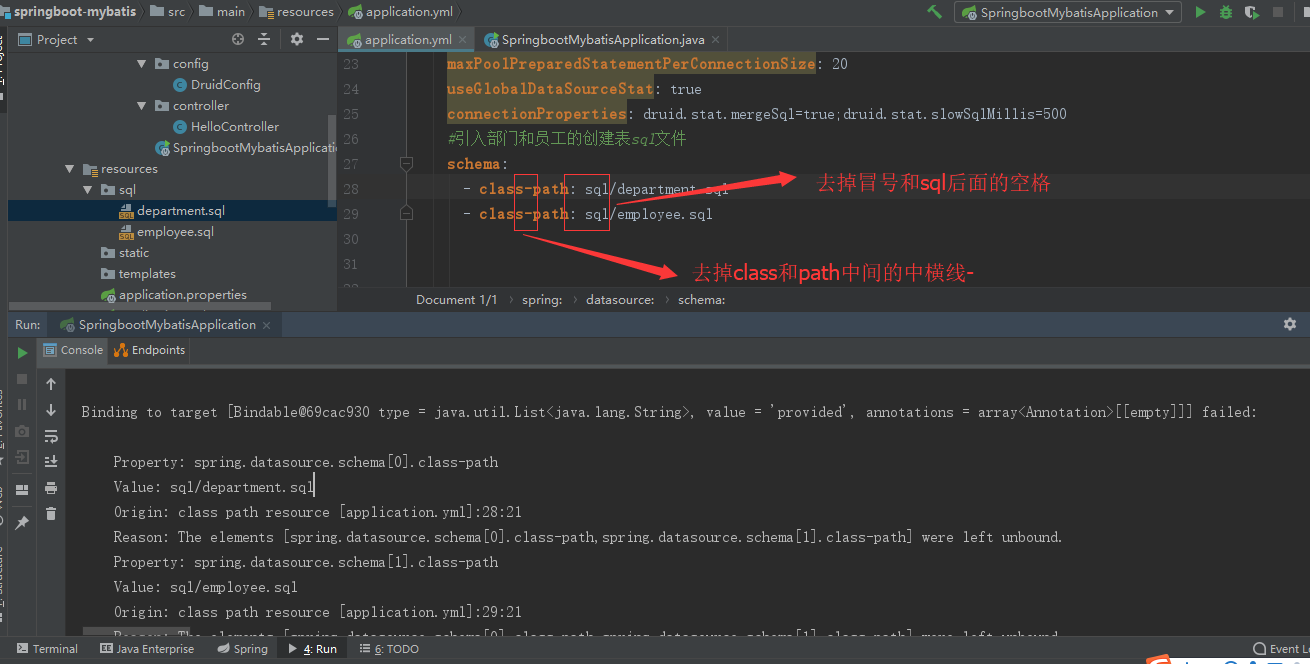
Task: Click camera dump threads icon
Action: point(22,431)
